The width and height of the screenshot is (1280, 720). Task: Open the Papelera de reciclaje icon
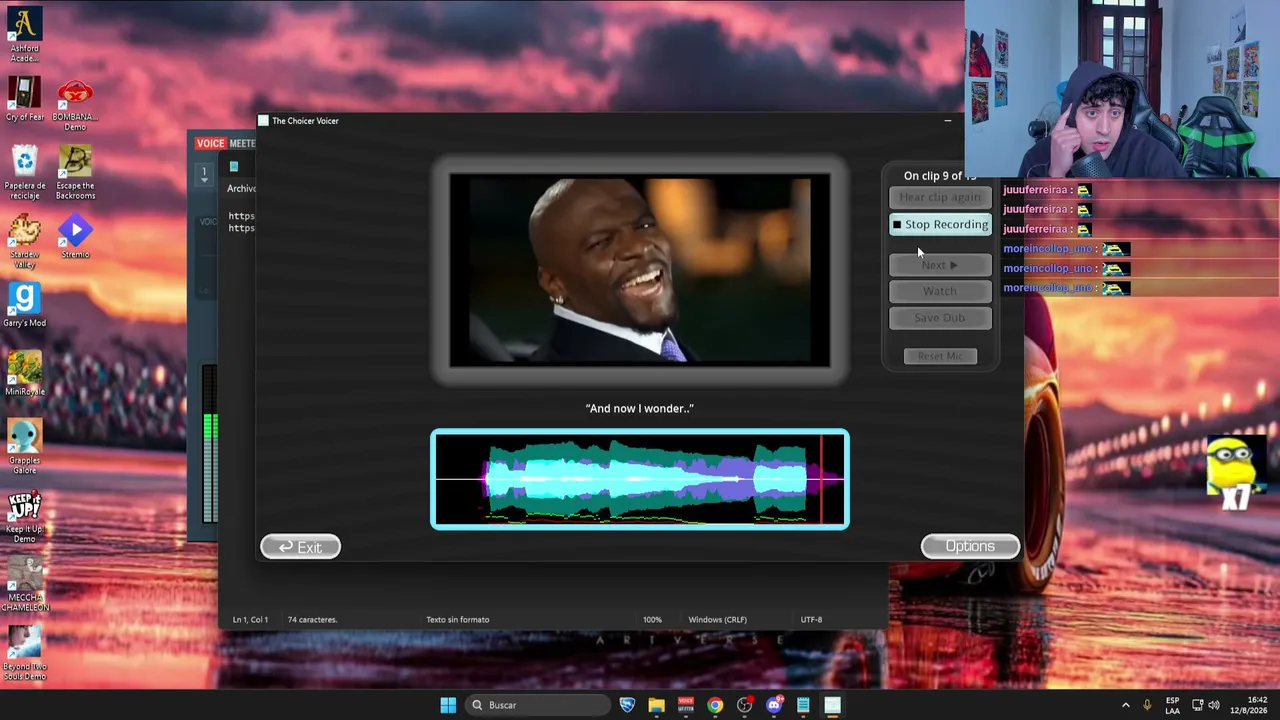point(24,172)
